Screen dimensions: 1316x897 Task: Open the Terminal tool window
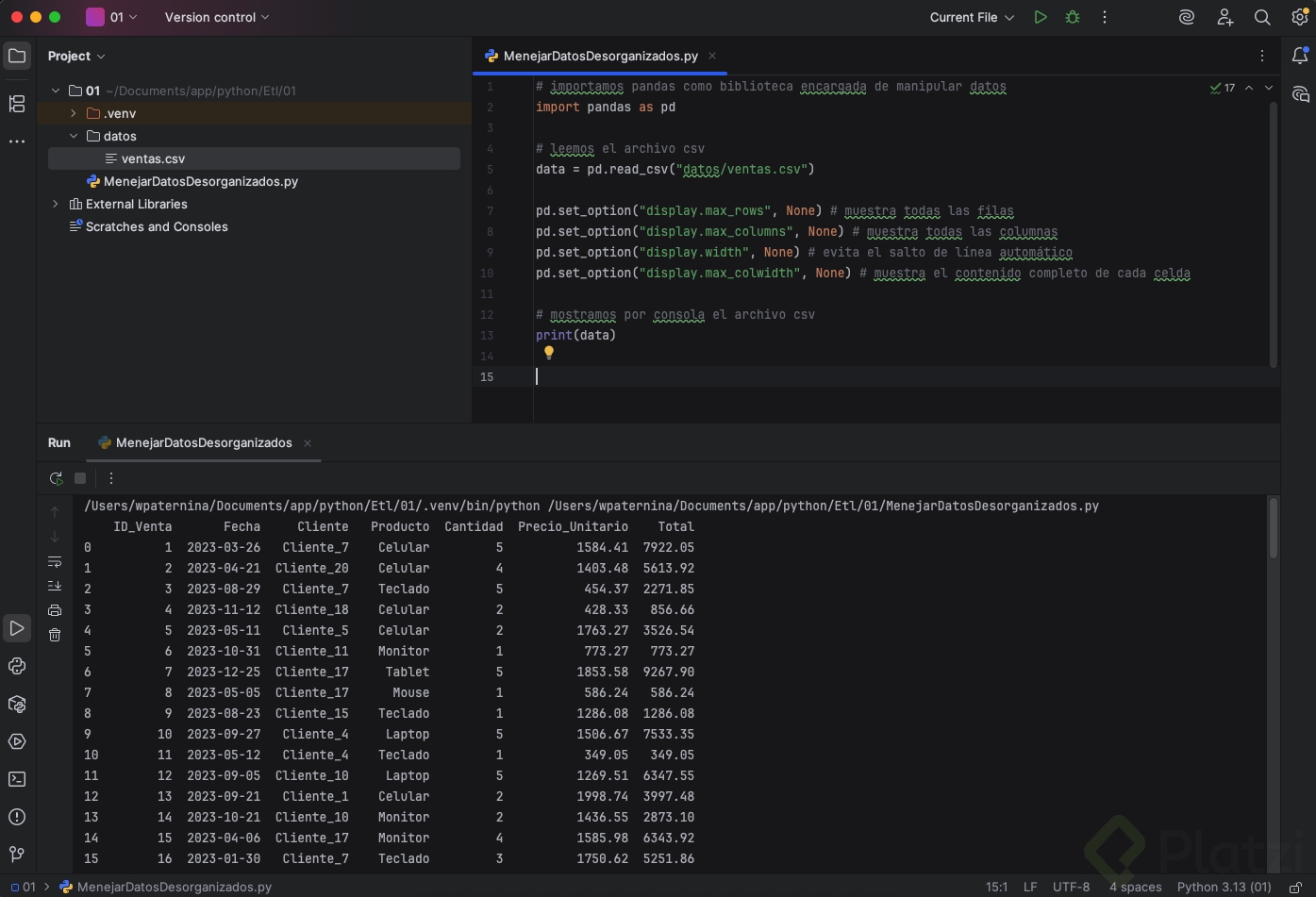17,779
